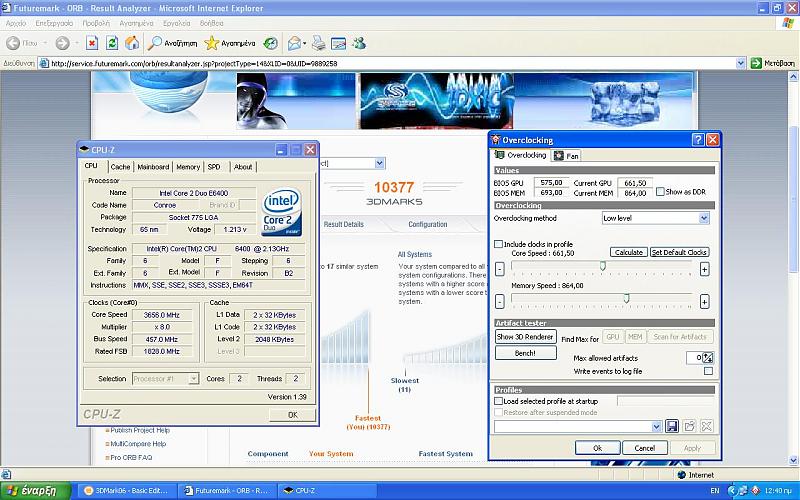Image resolution: width=800 pixels, height=500 pixels.
Task: Enable Include clocks in profile checkbox
Action: pos(498,244)
